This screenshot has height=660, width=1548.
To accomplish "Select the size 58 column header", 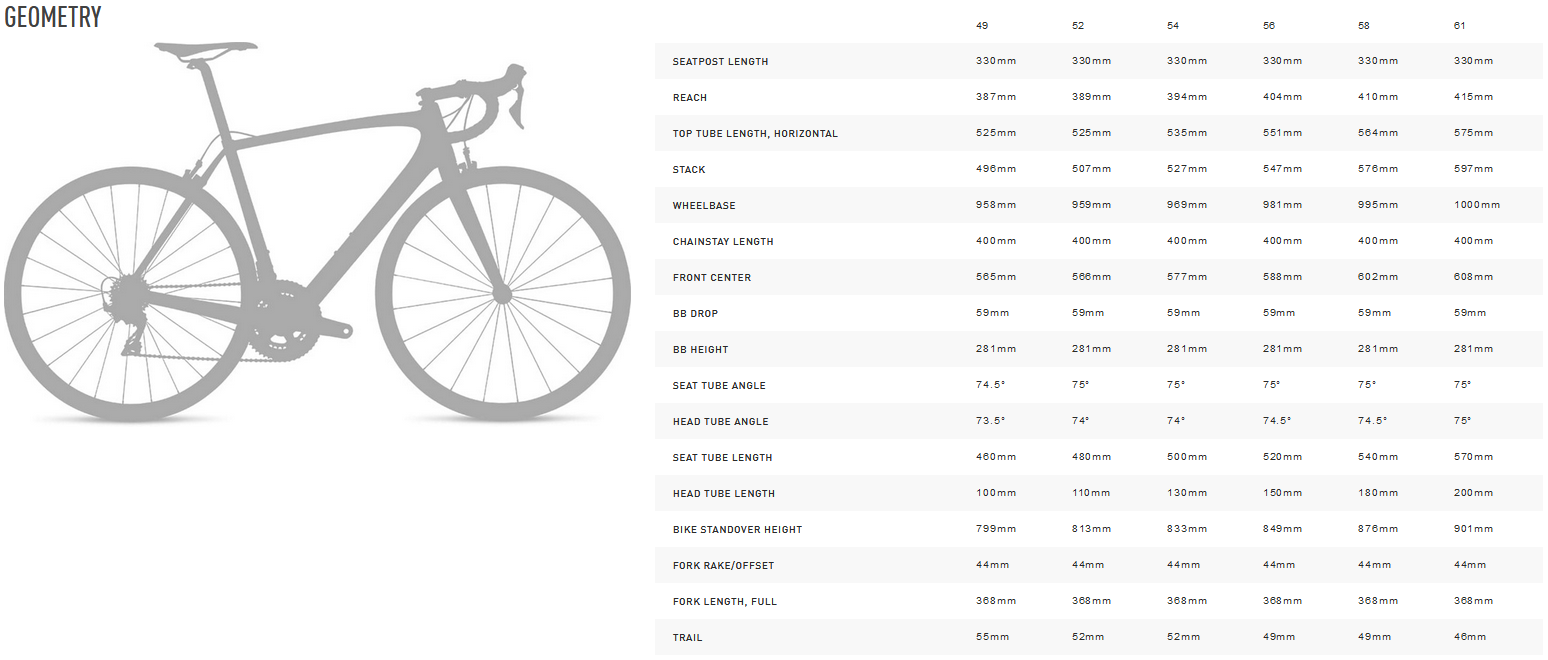I will (1365, 25).
